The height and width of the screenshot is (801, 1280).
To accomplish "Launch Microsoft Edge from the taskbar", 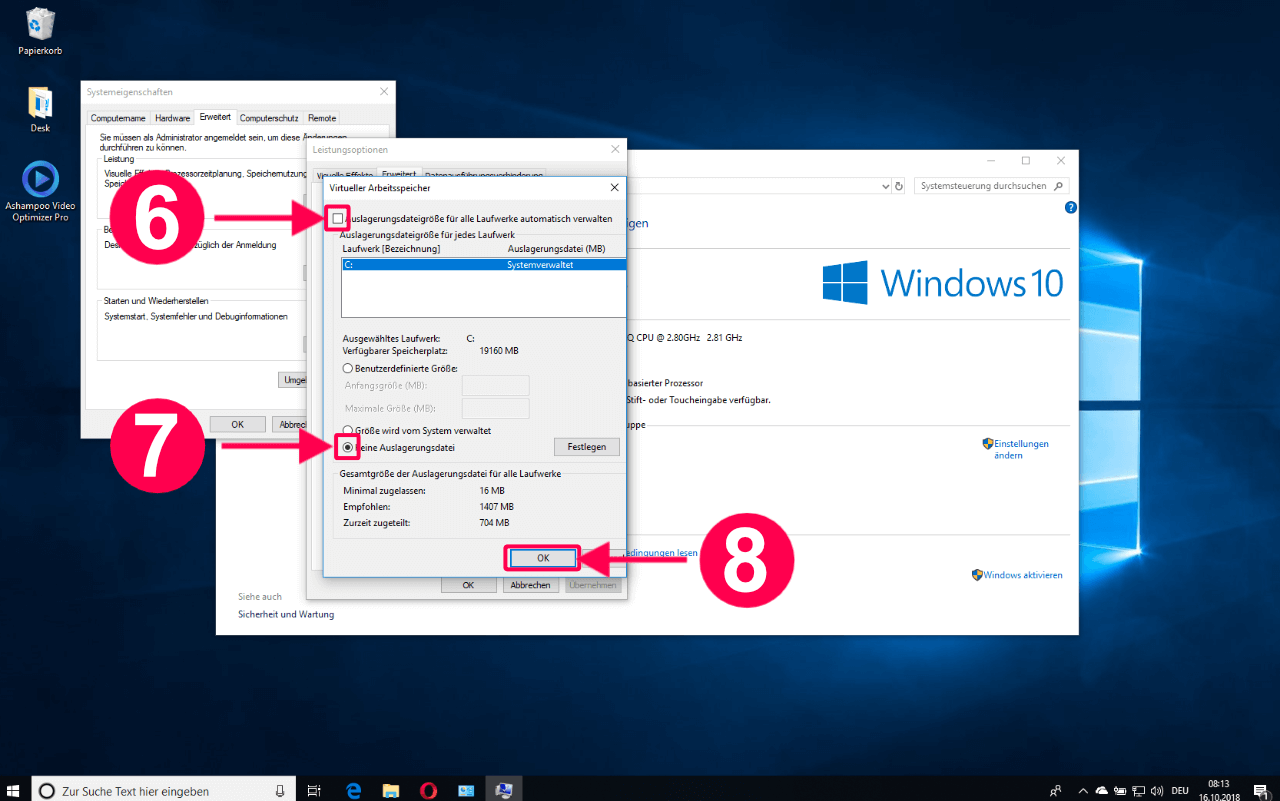I will [x=353, y=790].
